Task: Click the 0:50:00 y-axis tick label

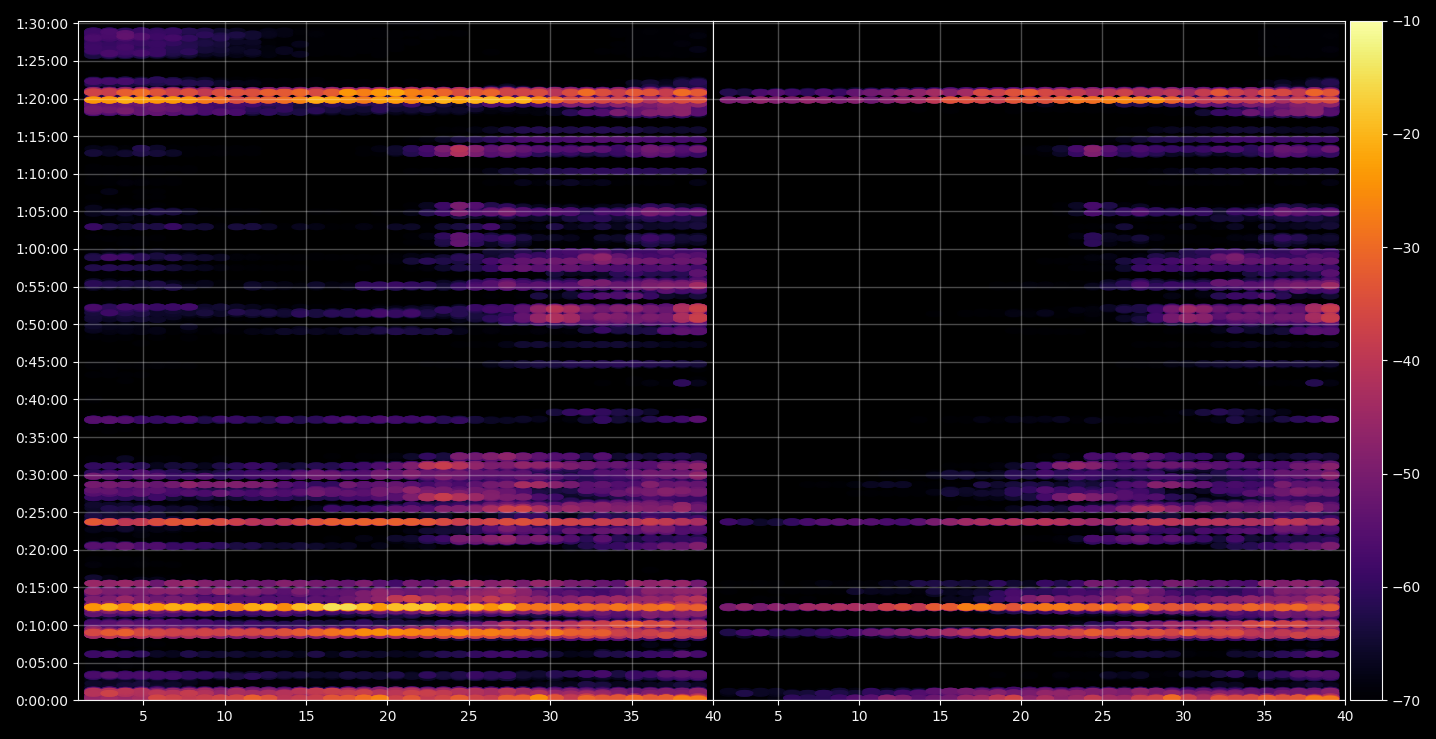Action: pyautogui.click(x=42, y=325)
